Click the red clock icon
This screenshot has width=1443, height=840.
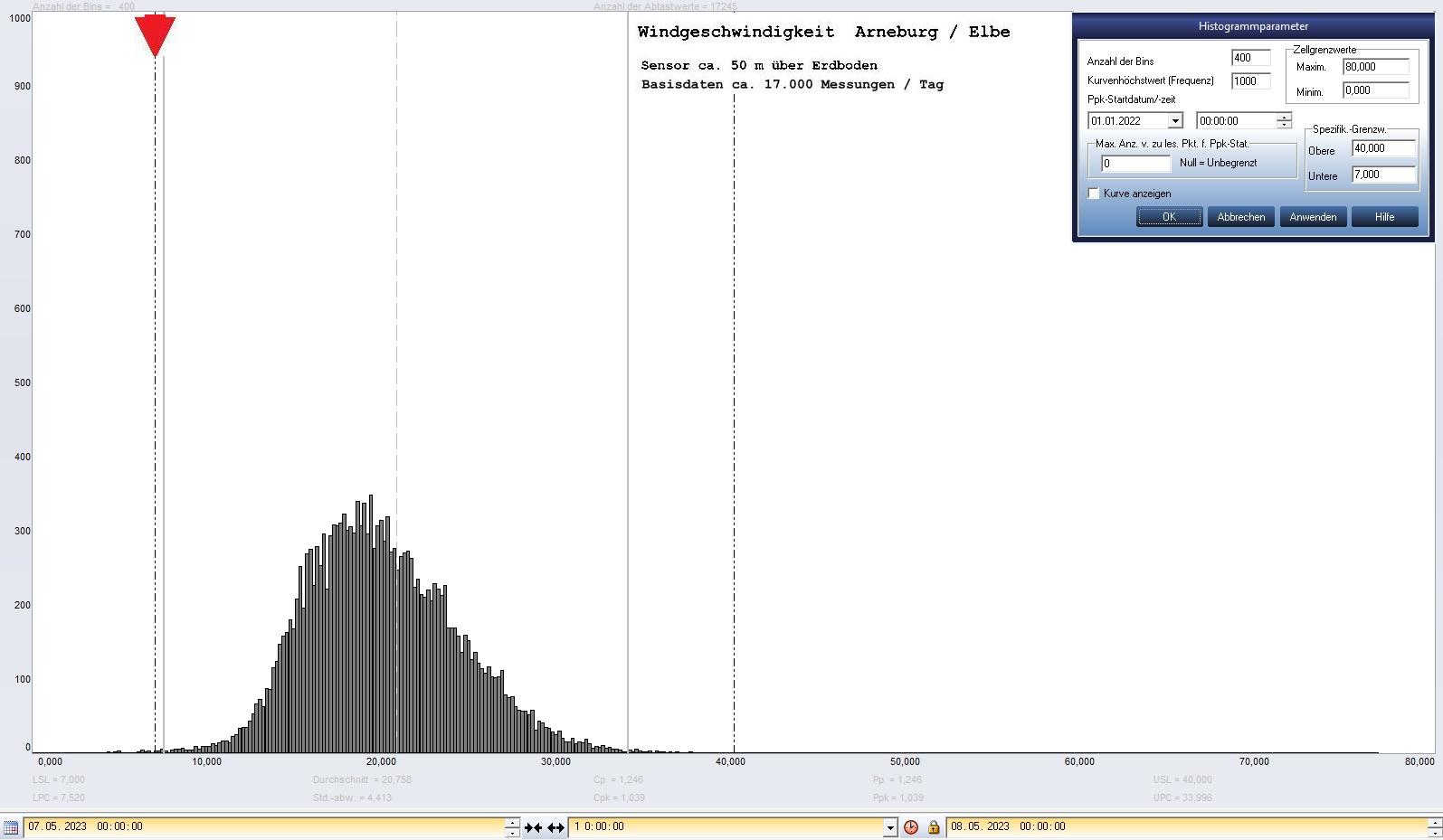tap(911, 826)
